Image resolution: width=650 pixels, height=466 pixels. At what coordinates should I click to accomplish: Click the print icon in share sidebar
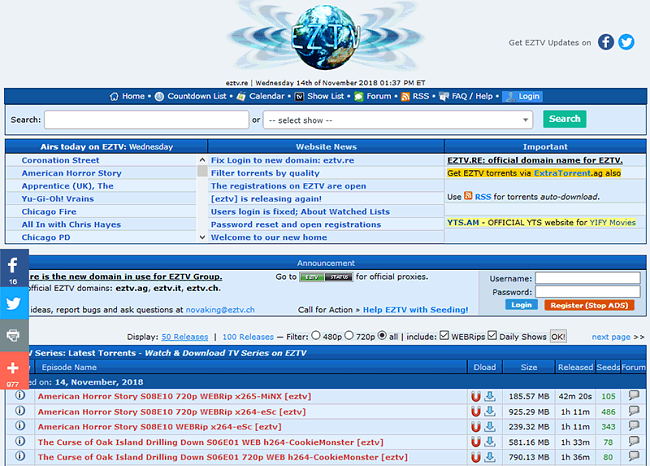[x=14, y=335]
